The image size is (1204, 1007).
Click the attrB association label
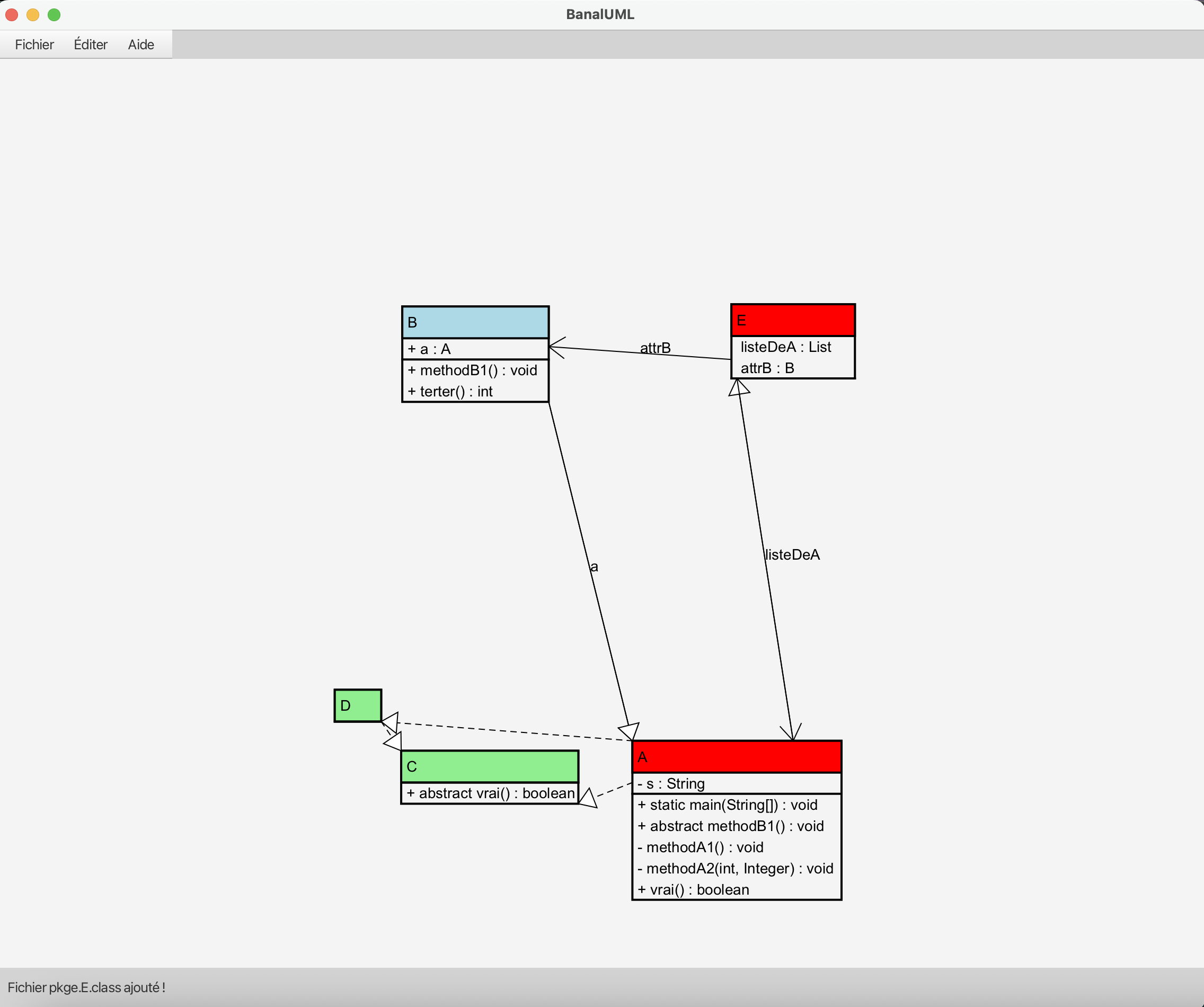pyautogui.click(x=655, y=348)
